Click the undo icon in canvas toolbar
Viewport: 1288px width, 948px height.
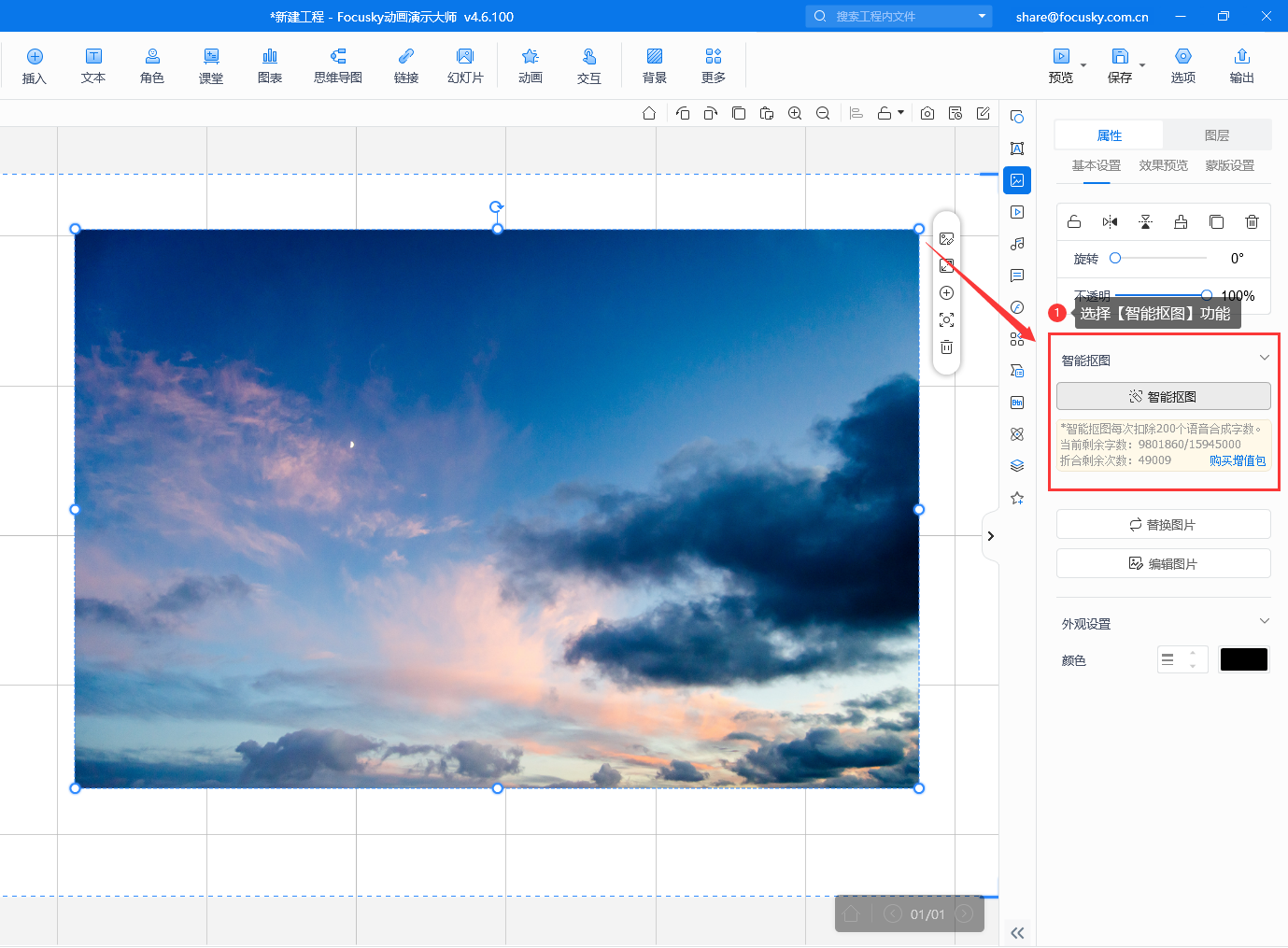(x=683, y=113)
